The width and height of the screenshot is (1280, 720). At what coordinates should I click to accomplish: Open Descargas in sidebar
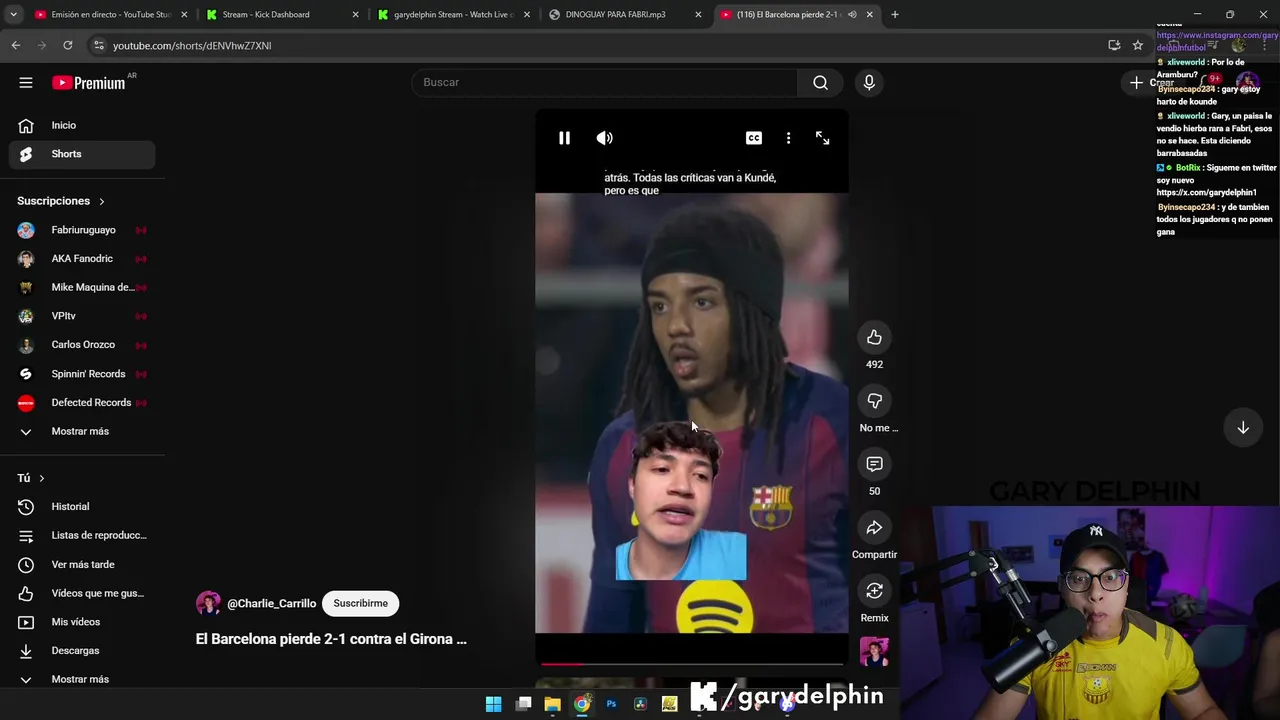click(x=83, y=651)
